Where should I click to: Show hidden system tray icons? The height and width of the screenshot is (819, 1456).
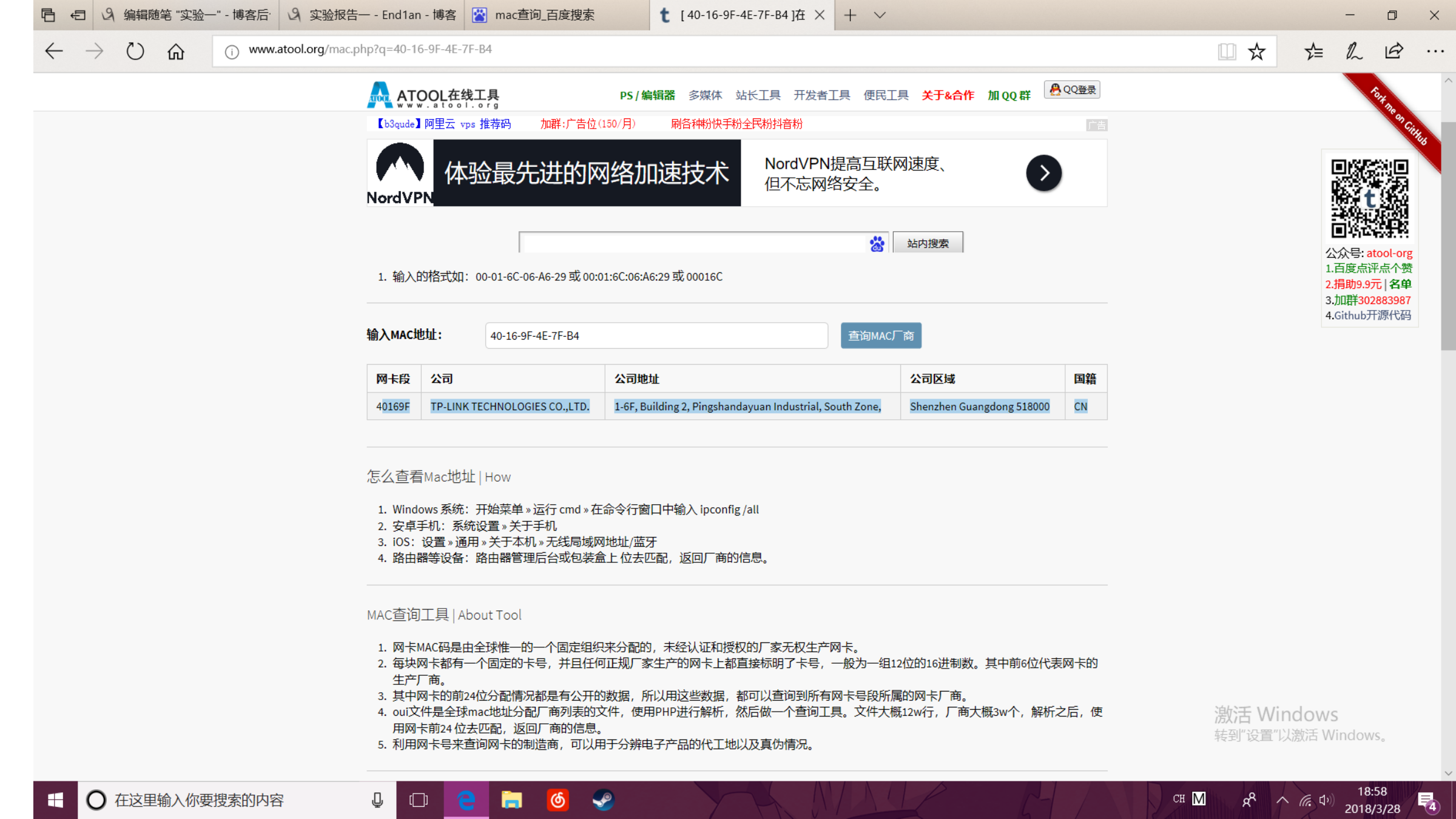pos(1282,800)
